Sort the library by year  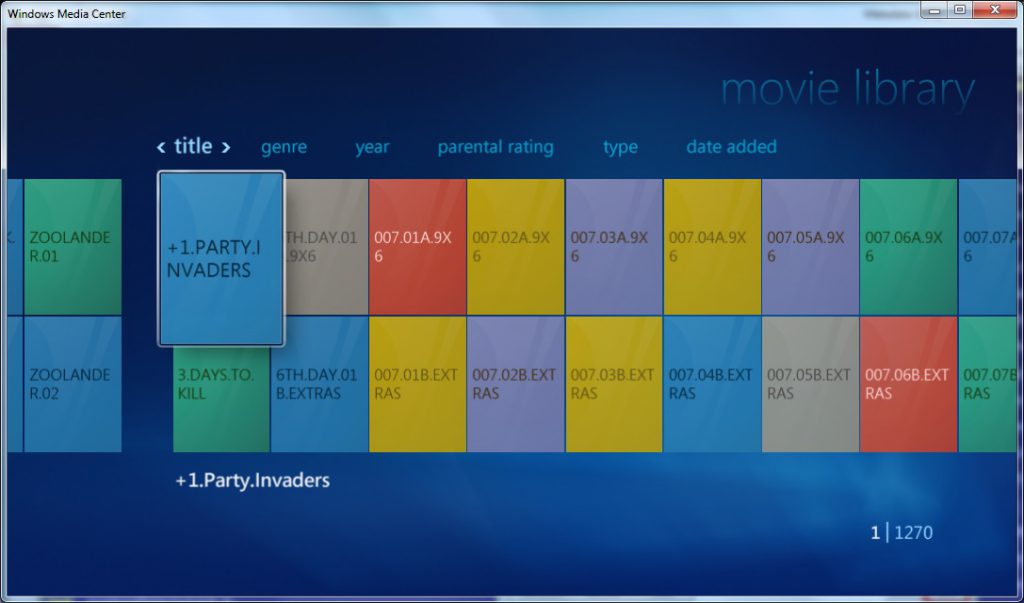coord(372,147)
